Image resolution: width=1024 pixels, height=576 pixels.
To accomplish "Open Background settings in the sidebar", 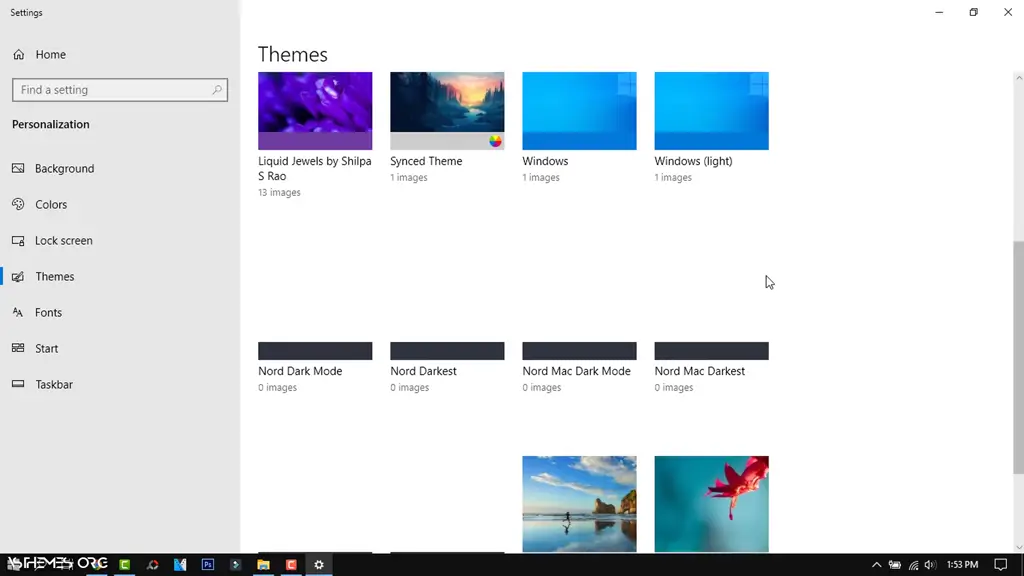I will tap(65, 168).
